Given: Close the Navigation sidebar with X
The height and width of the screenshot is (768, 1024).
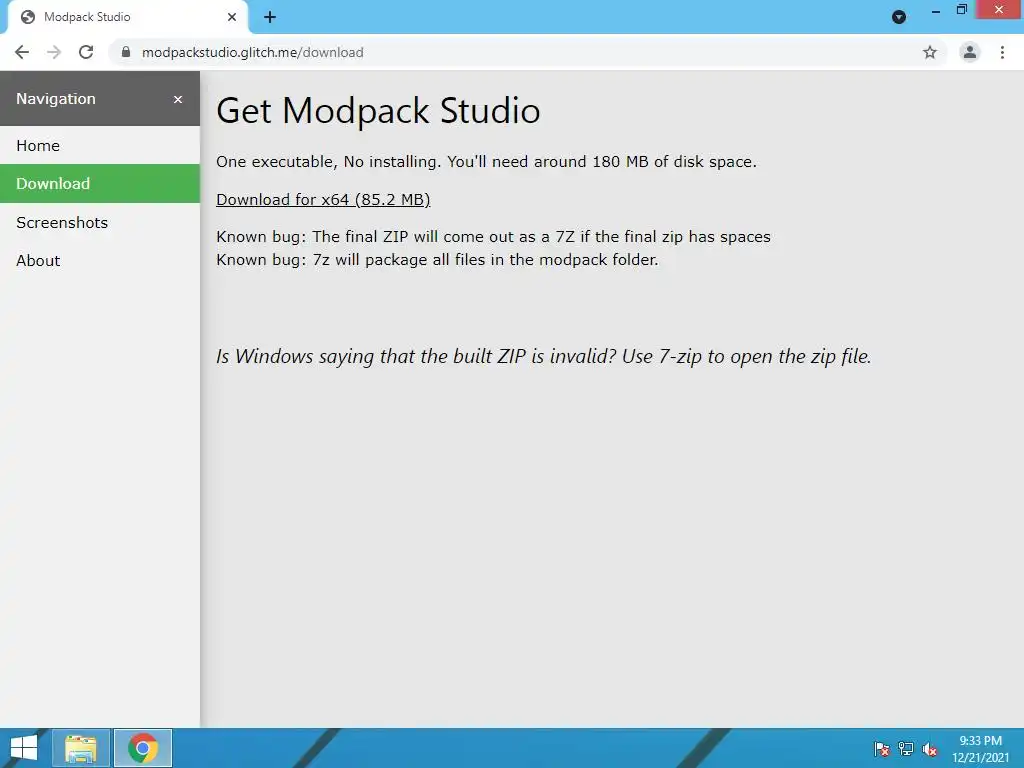Looking at the screenshot, I should point(178,99).
